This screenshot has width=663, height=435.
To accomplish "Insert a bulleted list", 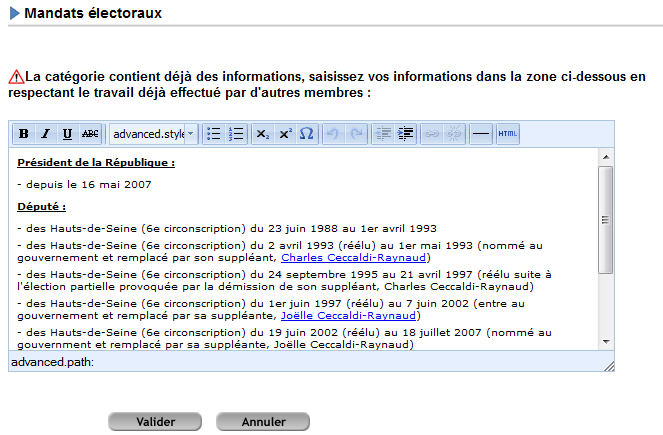I will tap(213, 133).
